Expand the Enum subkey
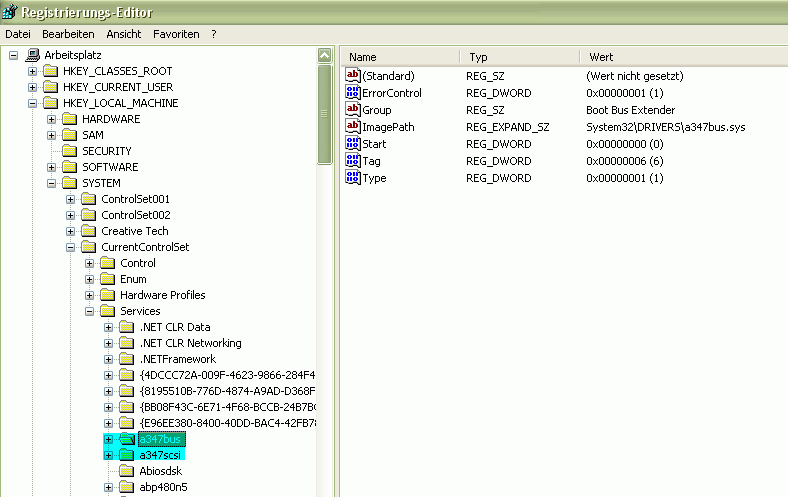The image size is (788, 497). pyautogui.click(x=90, y=279)
